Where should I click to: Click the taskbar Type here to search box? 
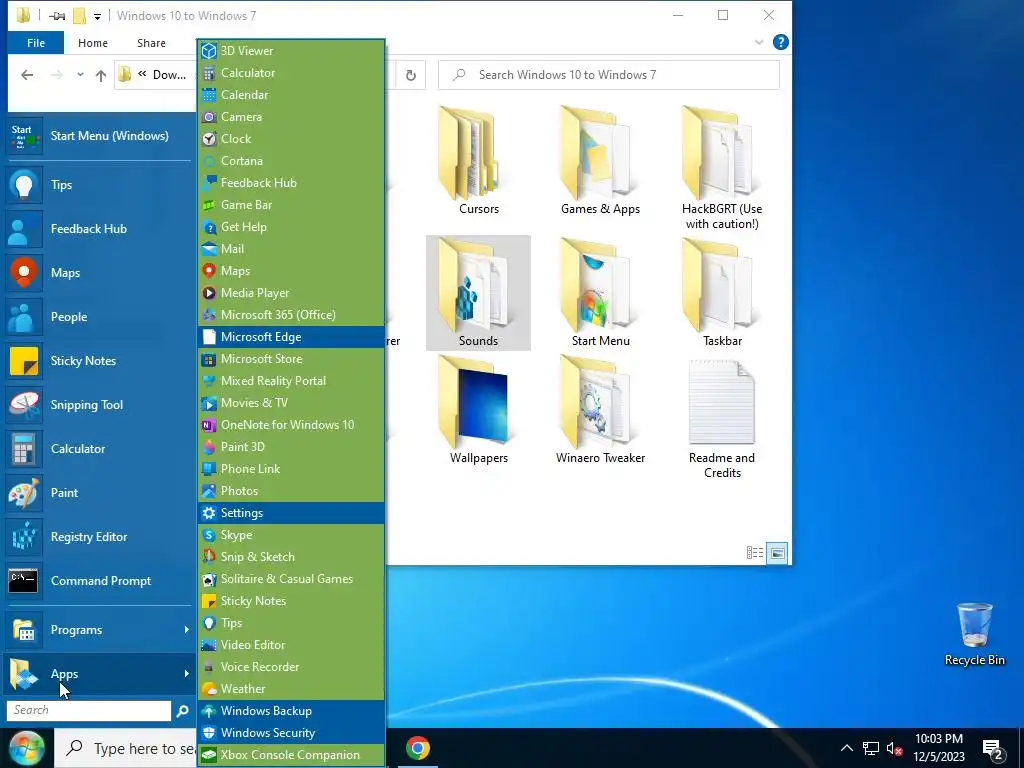(127, 748)
